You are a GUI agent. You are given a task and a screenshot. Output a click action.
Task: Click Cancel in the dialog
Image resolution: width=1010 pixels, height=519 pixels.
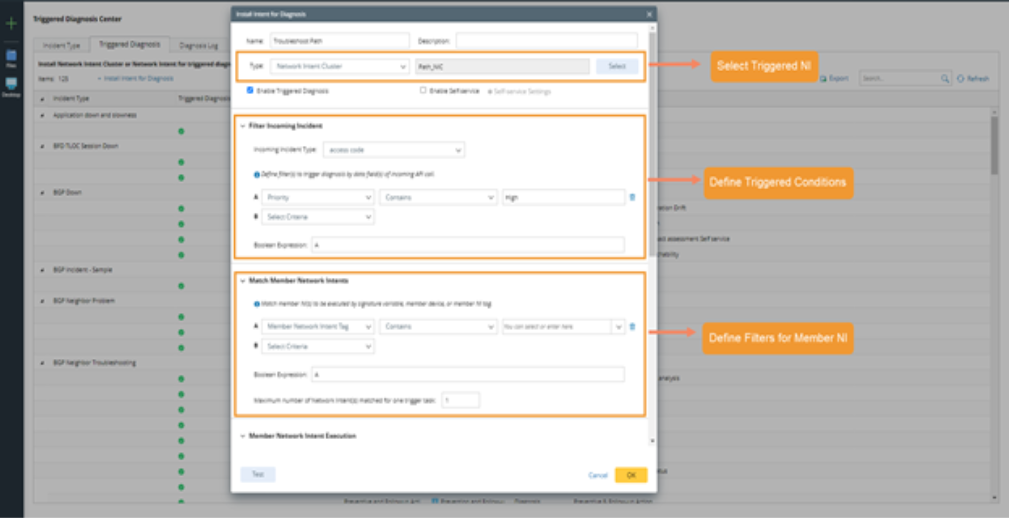[598, 475]
